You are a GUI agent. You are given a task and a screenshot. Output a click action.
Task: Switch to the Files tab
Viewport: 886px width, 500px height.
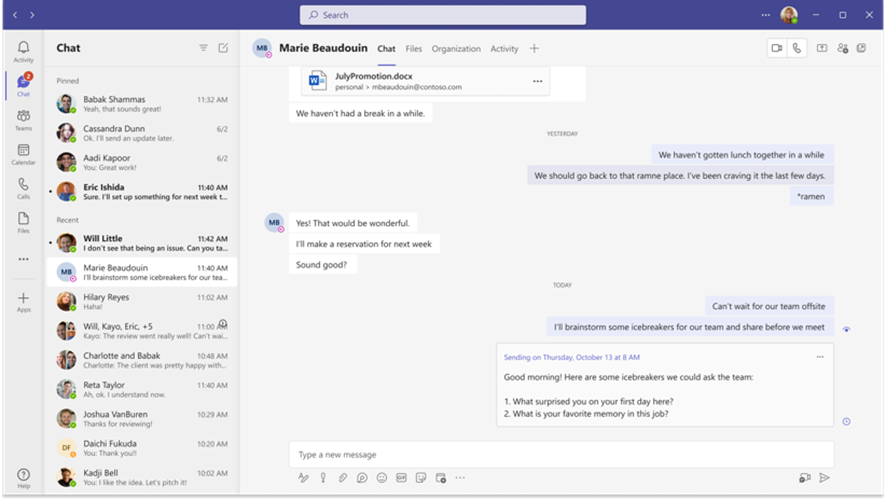(414, 49)
